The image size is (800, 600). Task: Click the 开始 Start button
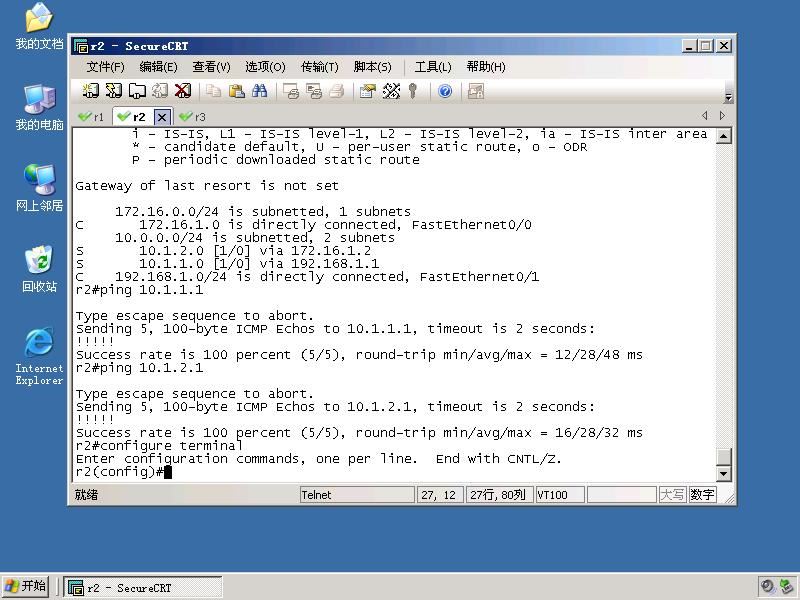26,586
